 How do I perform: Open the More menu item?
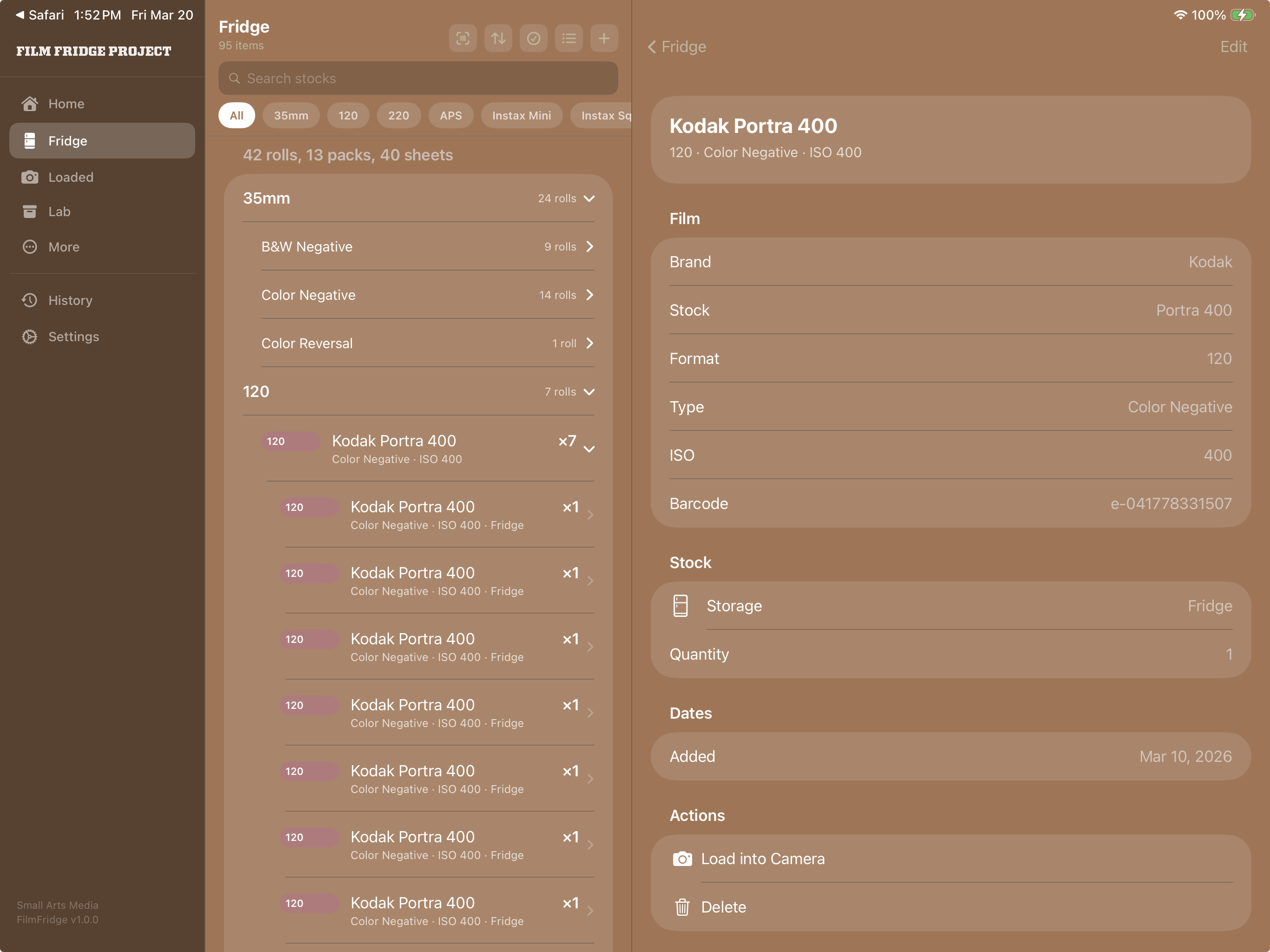pyautogui.click(x=63, y=247)
